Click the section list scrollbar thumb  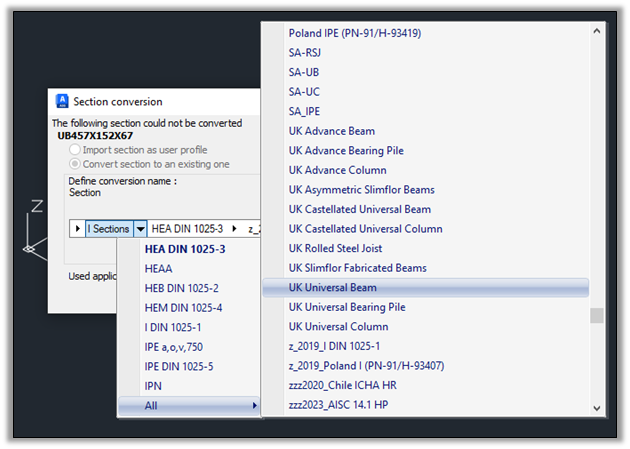[x=597, y=315]
